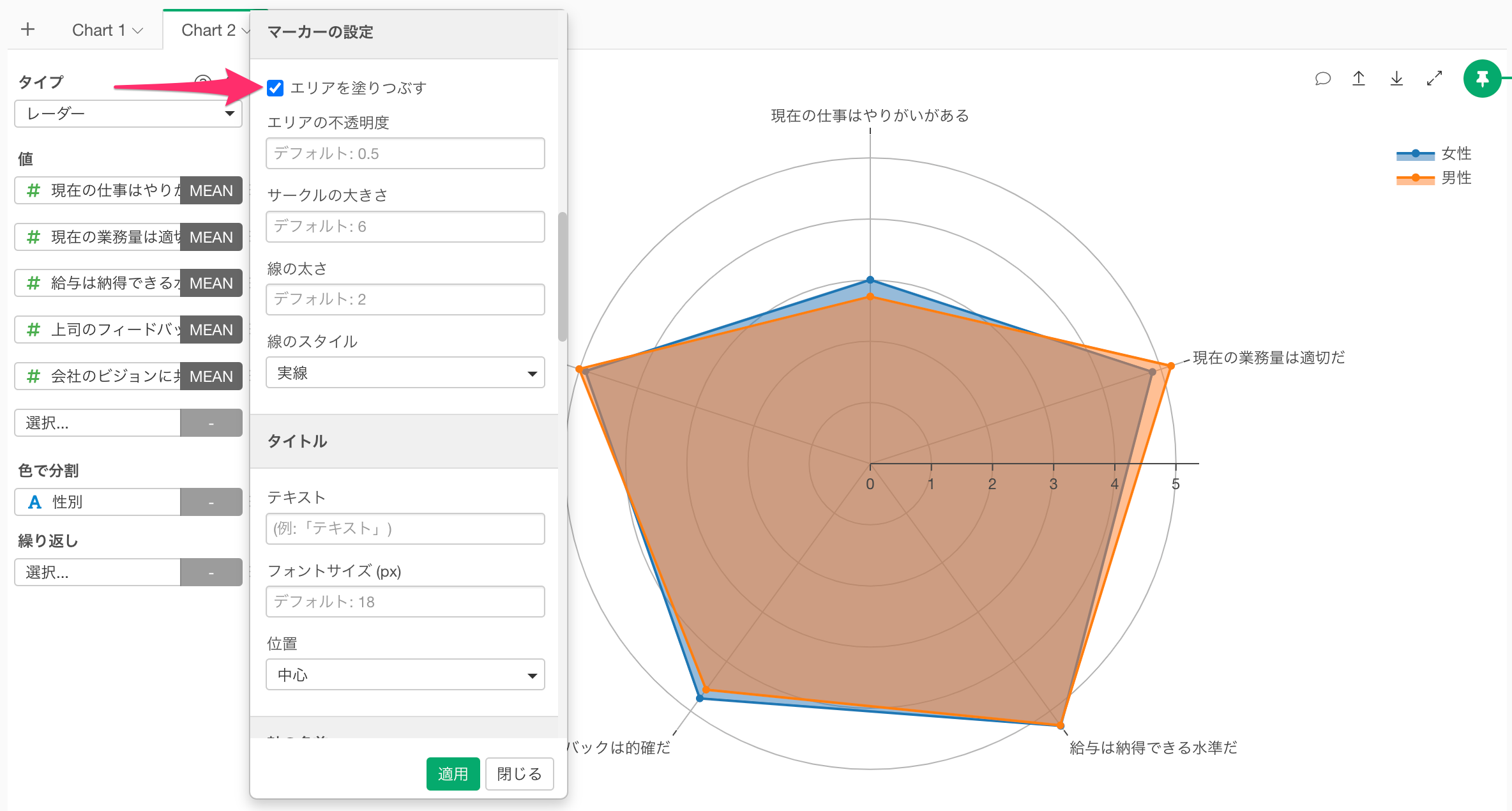This screenshot has height=811, width=1512.
Task: Open the 位置 中心 dropdown
Action: coord(405,675)
